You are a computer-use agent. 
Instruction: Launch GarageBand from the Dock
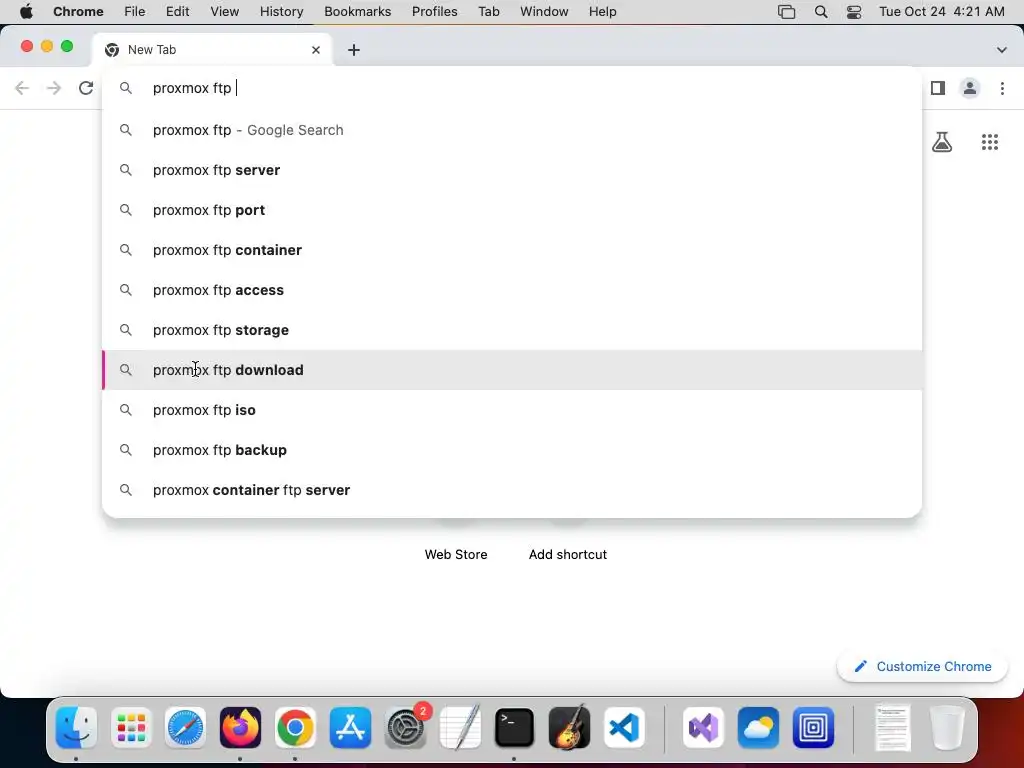pyautogui.click(x=569, y=727)
